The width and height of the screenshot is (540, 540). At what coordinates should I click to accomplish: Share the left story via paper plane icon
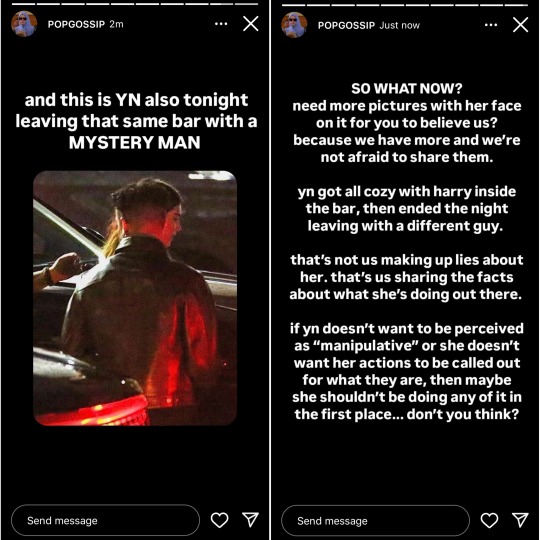250,519
